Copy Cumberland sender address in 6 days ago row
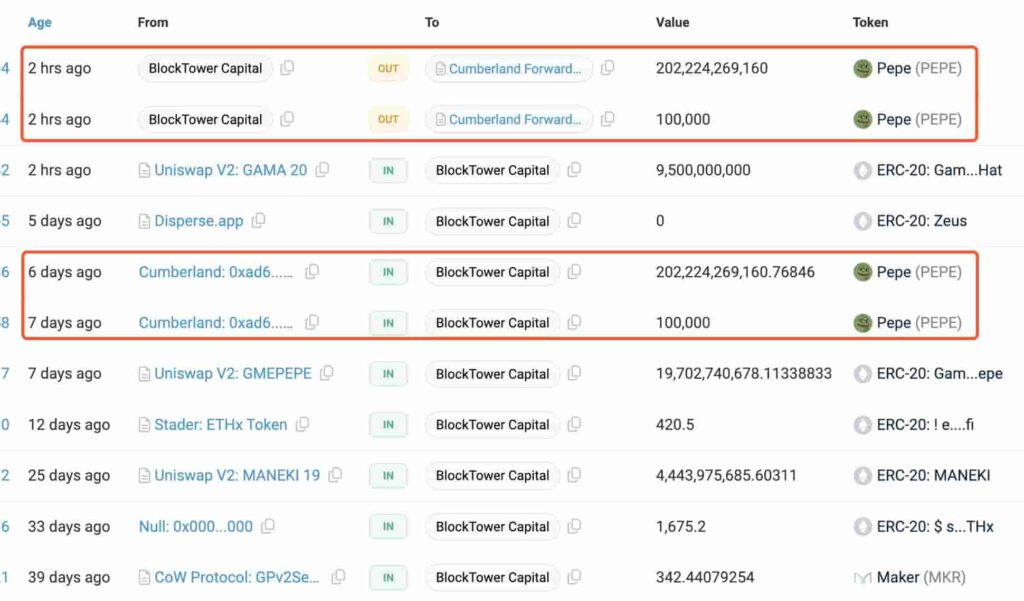The width and height of the screenshot is (1024, 601). (312, 272)
